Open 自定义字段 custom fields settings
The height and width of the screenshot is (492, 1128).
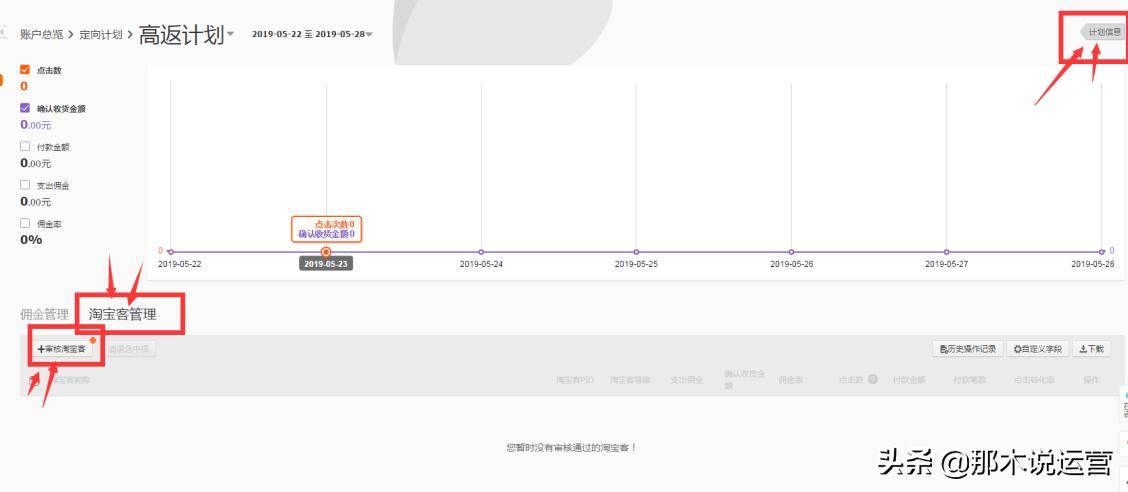tap(1037, 349)
